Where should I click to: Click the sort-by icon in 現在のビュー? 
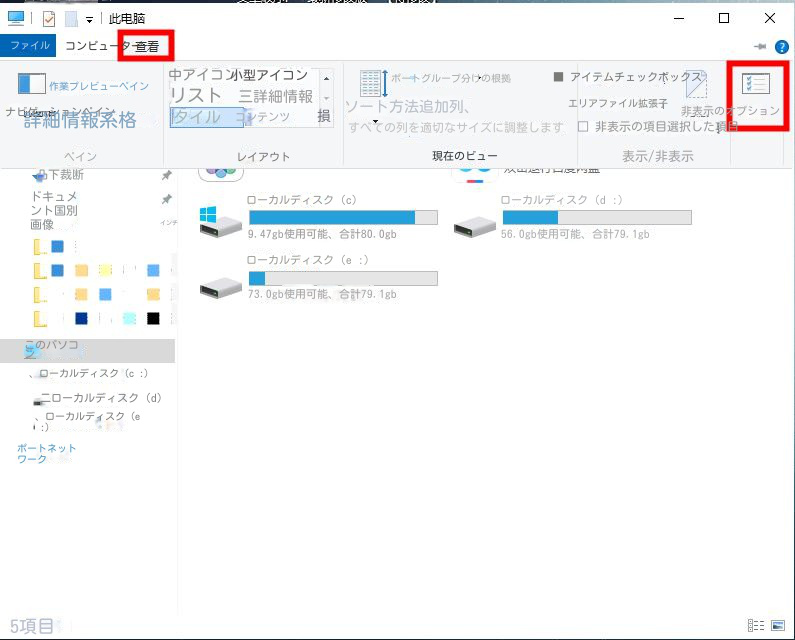[x=374, y=84]
